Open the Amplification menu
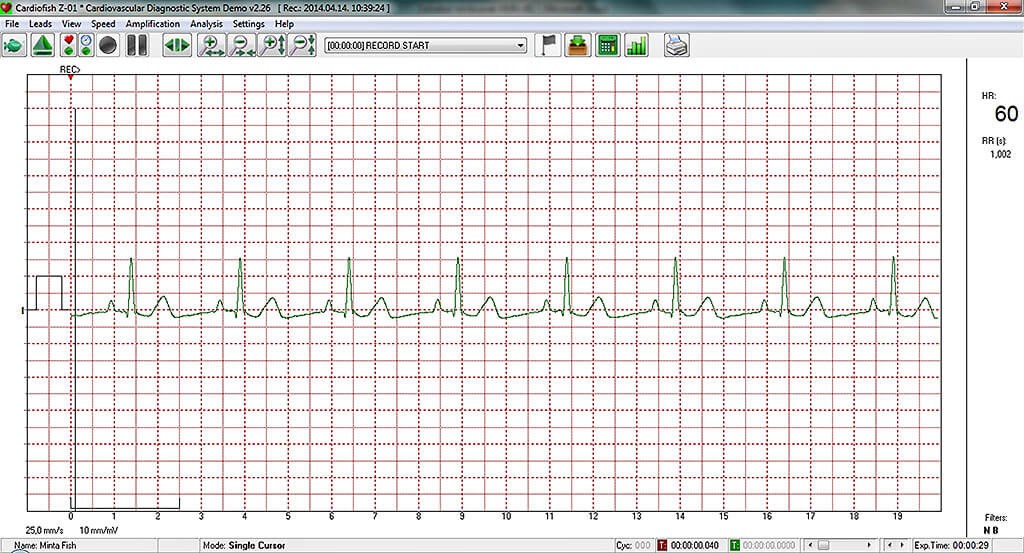The width and height of the screenshot is (1024, 553). tap(153, 23)
